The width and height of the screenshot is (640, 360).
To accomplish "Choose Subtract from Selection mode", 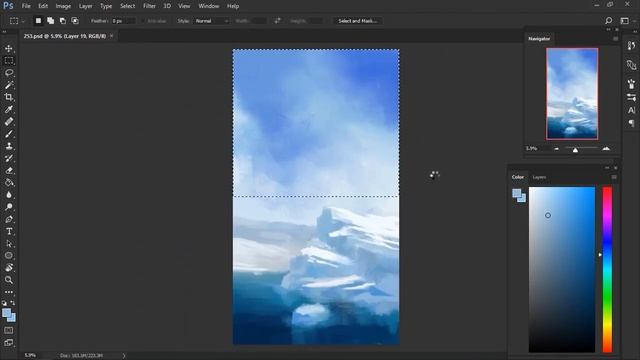I will [x=62, y=21].
